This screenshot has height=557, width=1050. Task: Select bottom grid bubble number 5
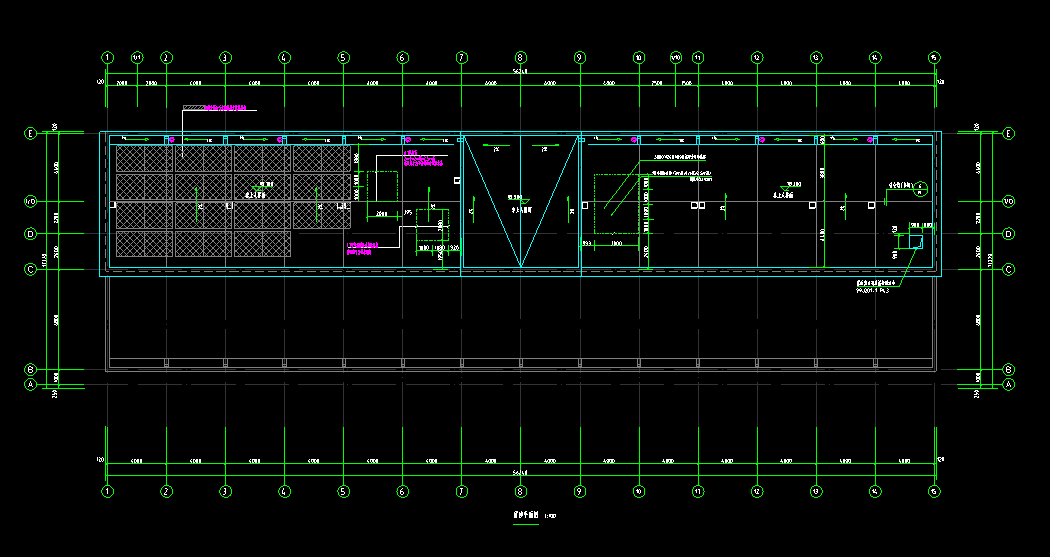pos(343,491)
